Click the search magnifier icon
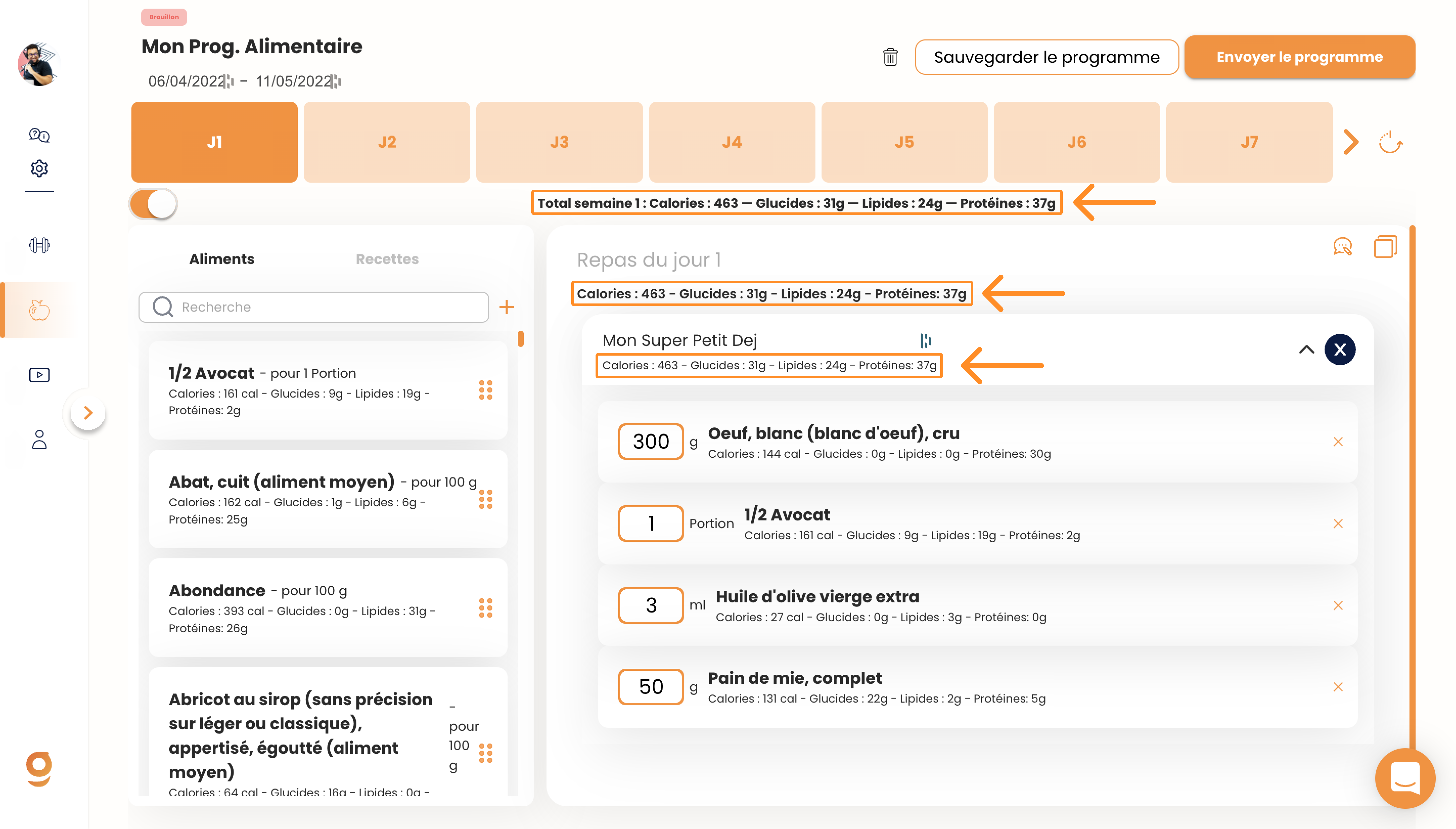This screenshot has height=829, width=1456. (163, 307)
